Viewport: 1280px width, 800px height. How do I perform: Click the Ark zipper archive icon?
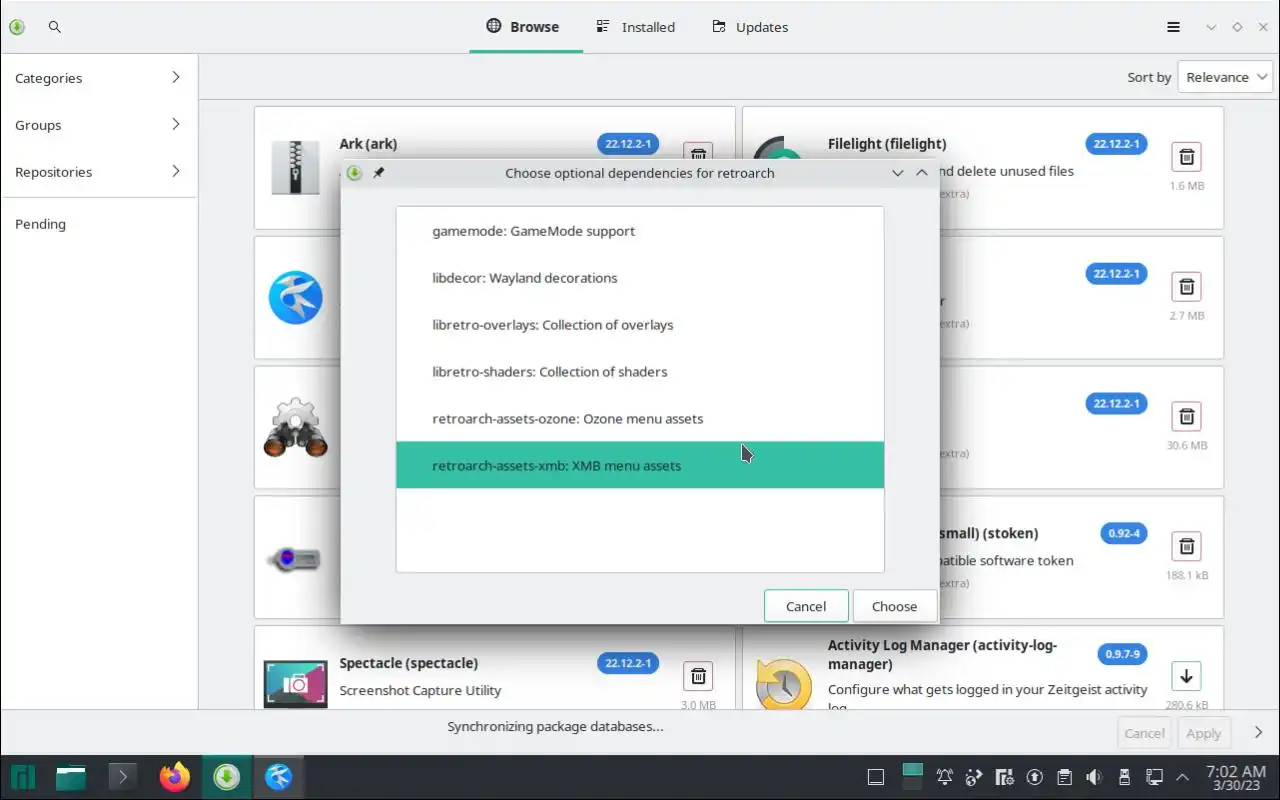click(x=295, y=167)
